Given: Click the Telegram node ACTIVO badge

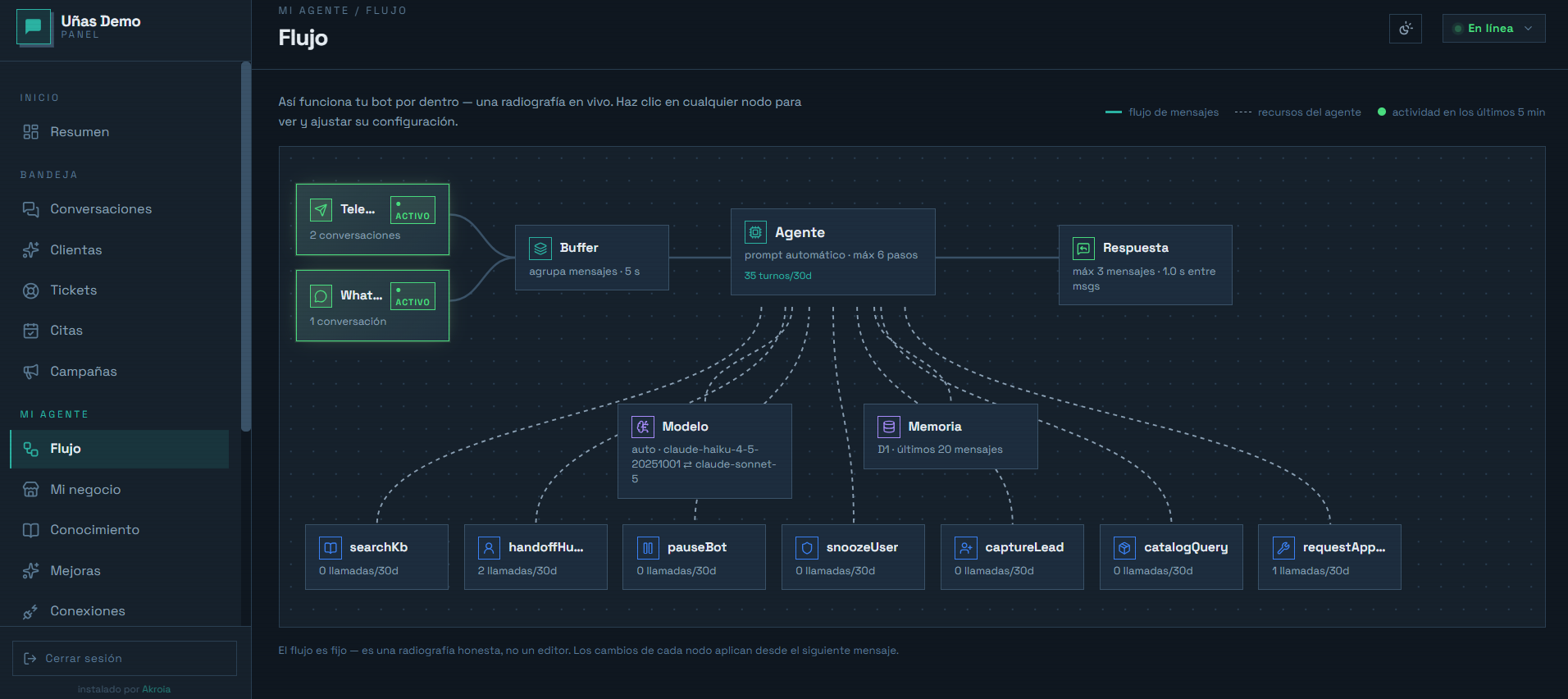Looking at the screenshot, I should [x=413, y=210].
